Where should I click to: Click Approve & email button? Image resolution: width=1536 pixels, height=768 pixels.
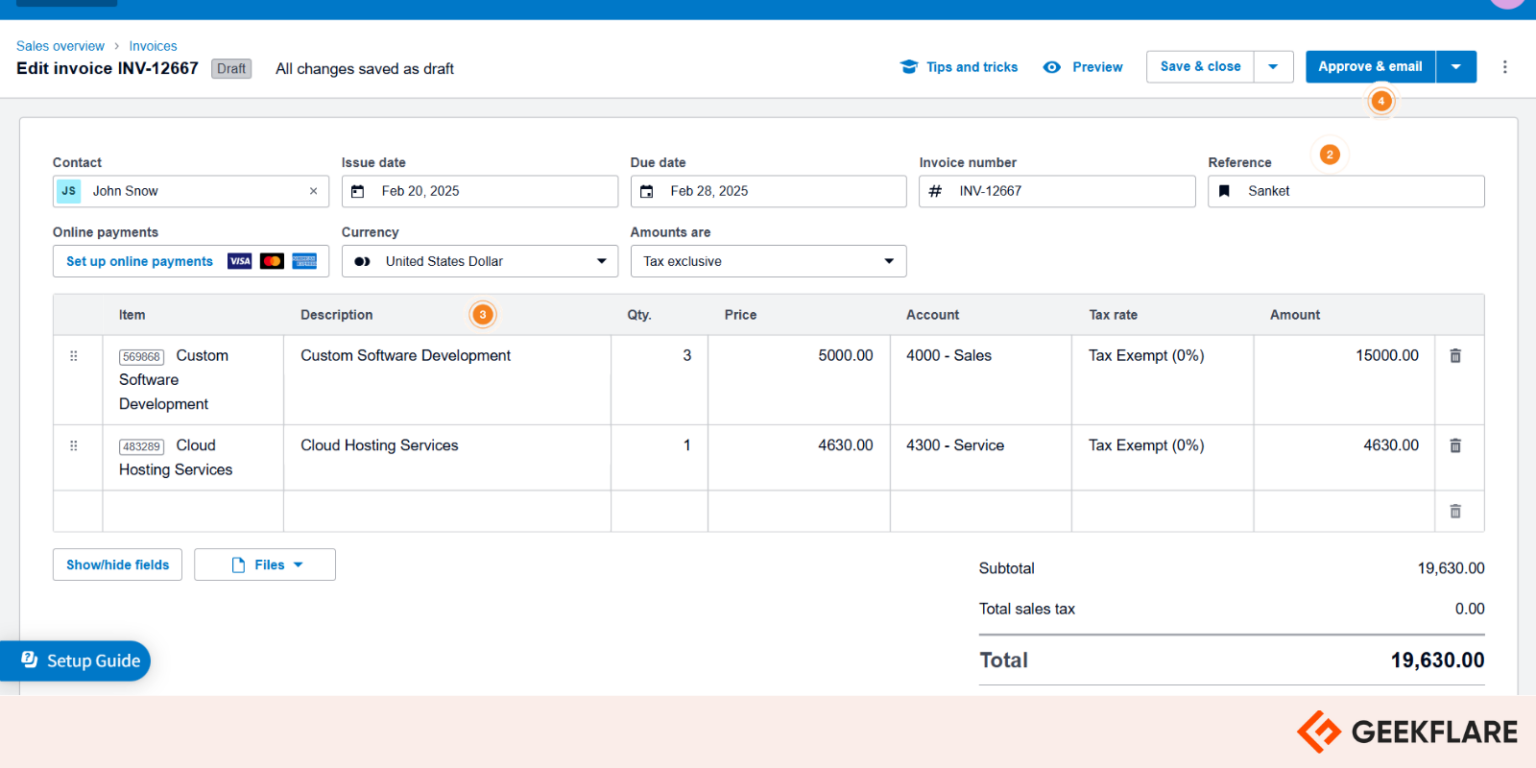click(x=1370, y=67)
